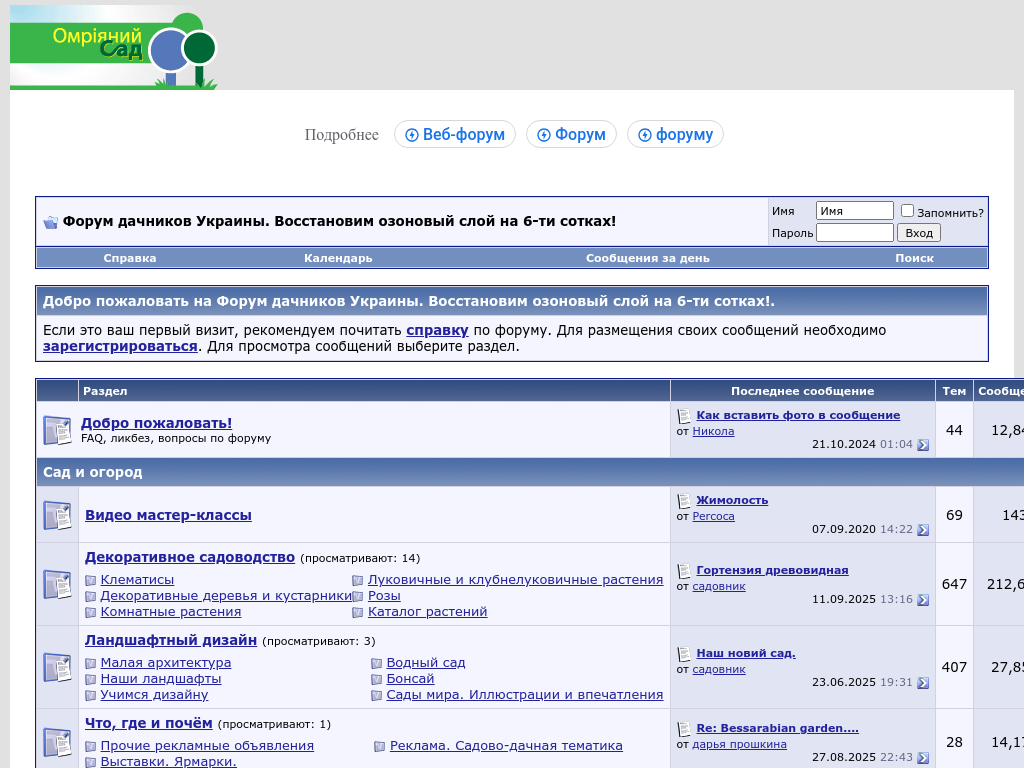Image resolution: width=1024 pixels, height=768 pixels.
Task: Click forum icon next to Добро пожаловать
Action: click(x=57, y=430)
